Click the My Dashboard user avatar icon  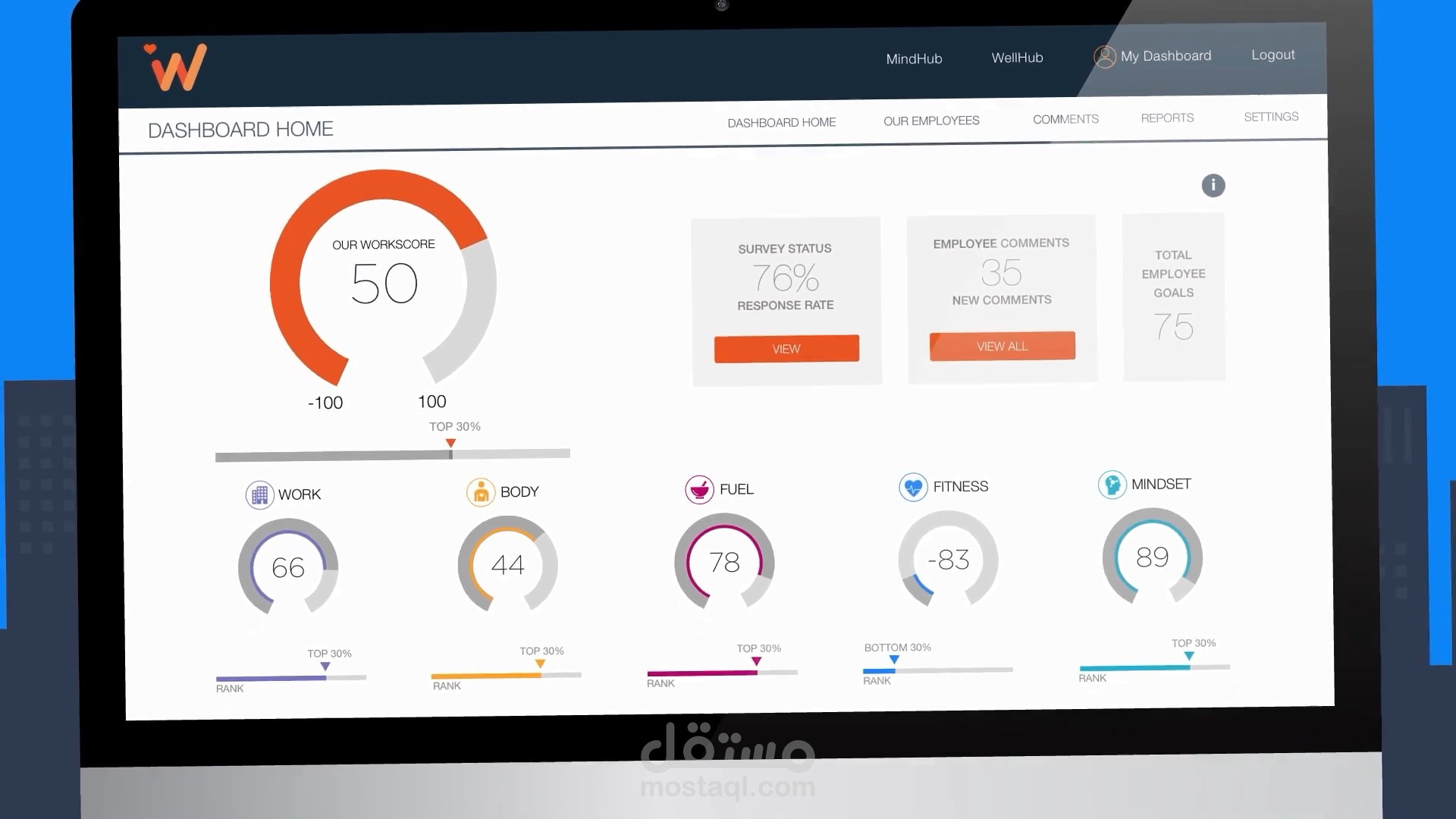point(1104,57)
